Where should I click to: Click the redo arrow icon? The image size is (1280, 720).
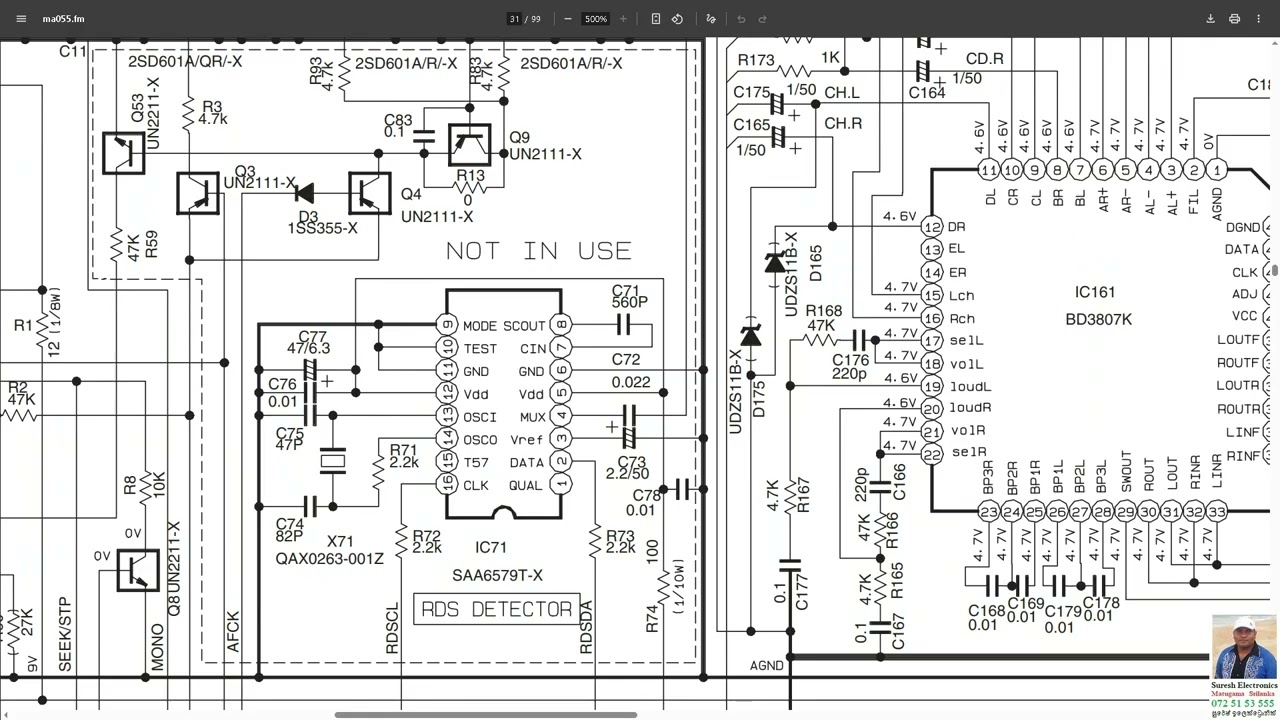click(x=762, y=19)
